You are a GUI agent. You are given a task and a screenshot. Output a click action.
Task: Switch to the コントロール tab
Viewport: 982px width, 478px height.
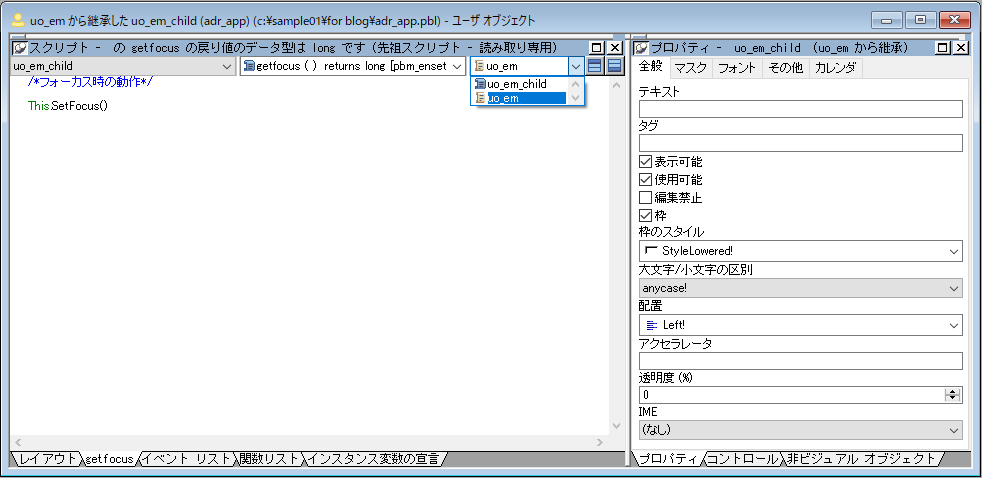point(743,459)
